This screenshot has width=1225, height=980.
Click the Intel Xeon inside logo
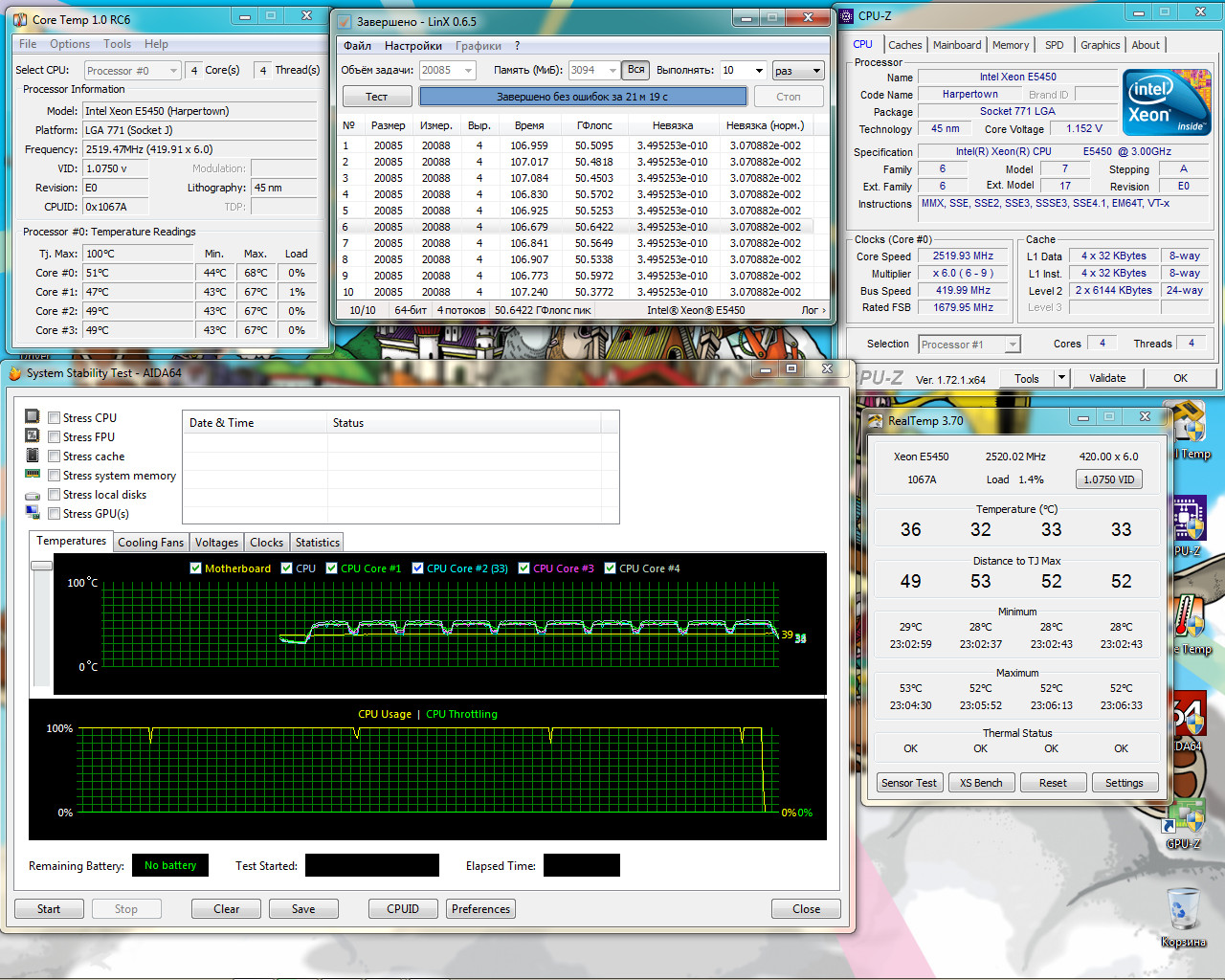[x=1168, y=102]
